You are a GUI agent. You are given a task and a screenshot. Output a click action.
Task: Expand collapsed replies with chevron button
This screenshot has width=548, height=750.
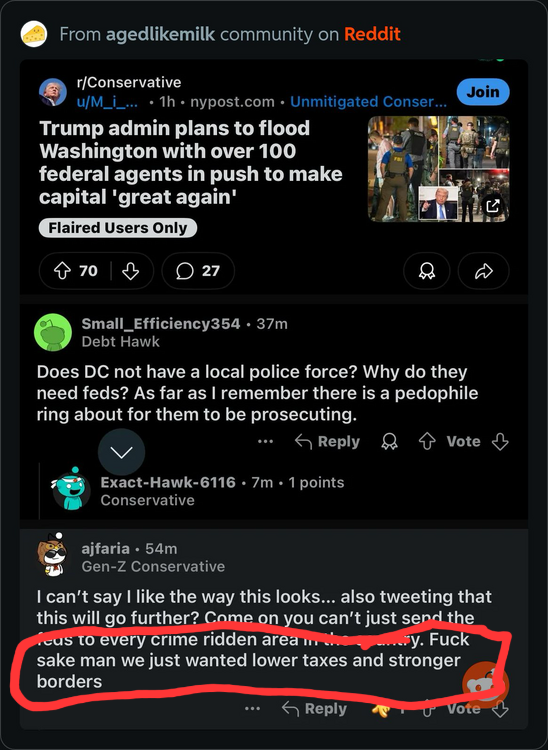[x=121, y=452]
